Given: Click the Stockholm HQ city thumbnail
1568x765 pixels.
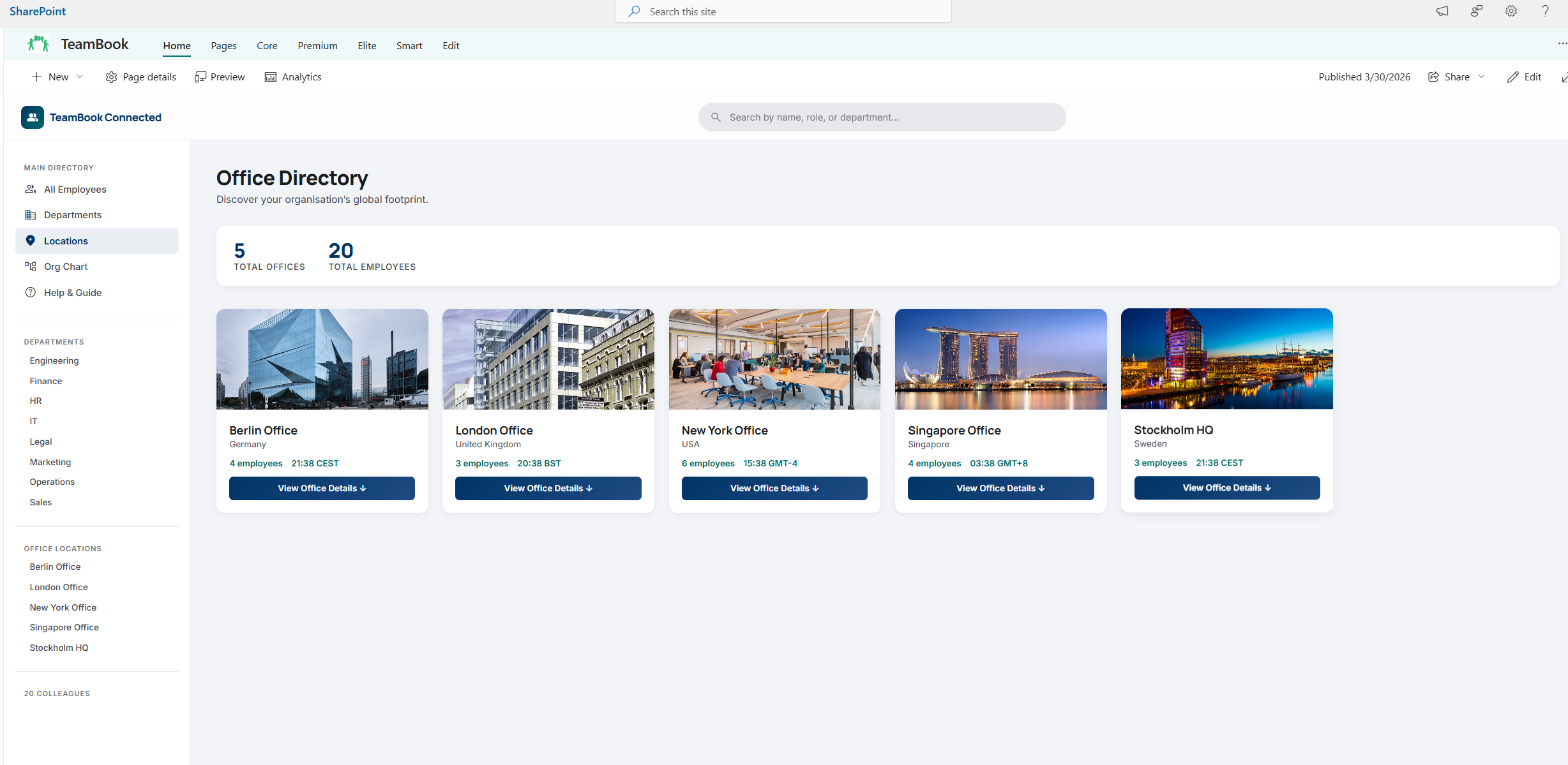Looking at the screenshot, I should (1226, 359).
